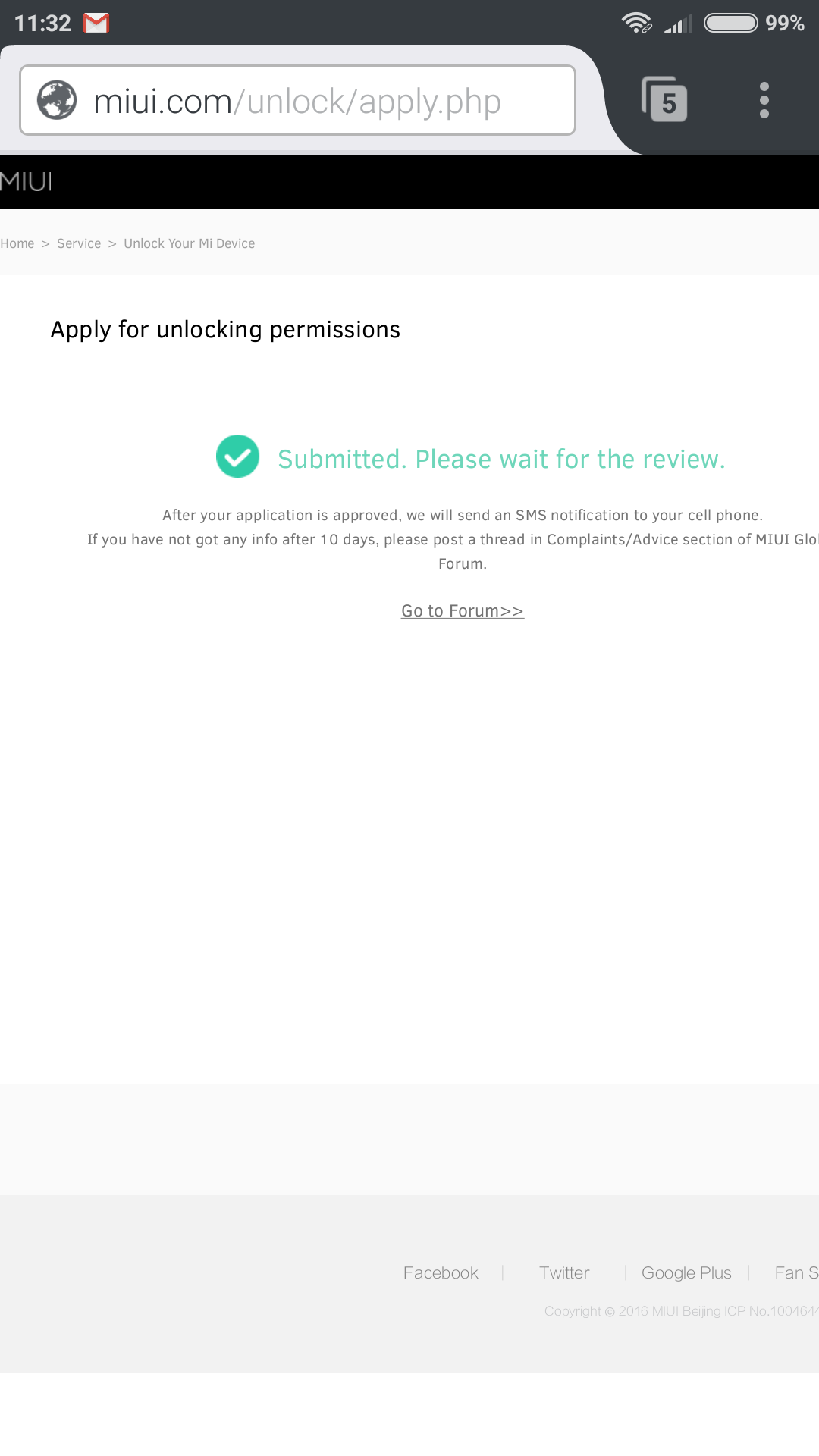Open the Google Plus footer link

tap(686, 1273)
